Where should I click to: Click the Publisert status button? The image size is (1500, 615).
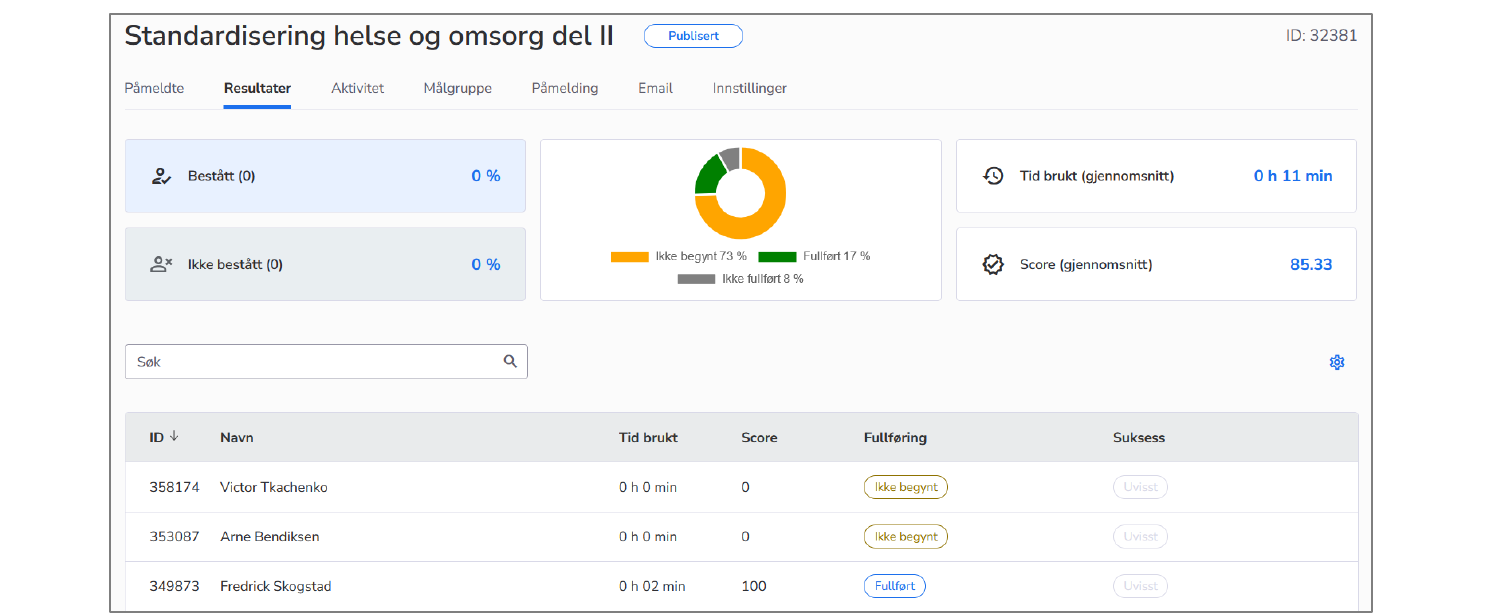pos(693,36)
